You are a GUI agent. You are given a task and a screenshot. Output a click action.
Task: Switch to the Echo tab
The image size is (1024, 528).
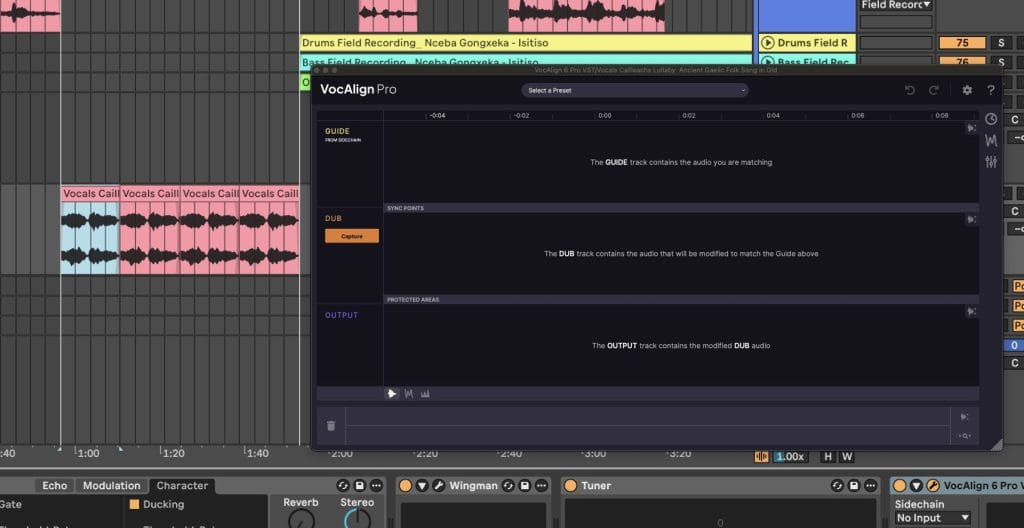[x=55, y=486]
